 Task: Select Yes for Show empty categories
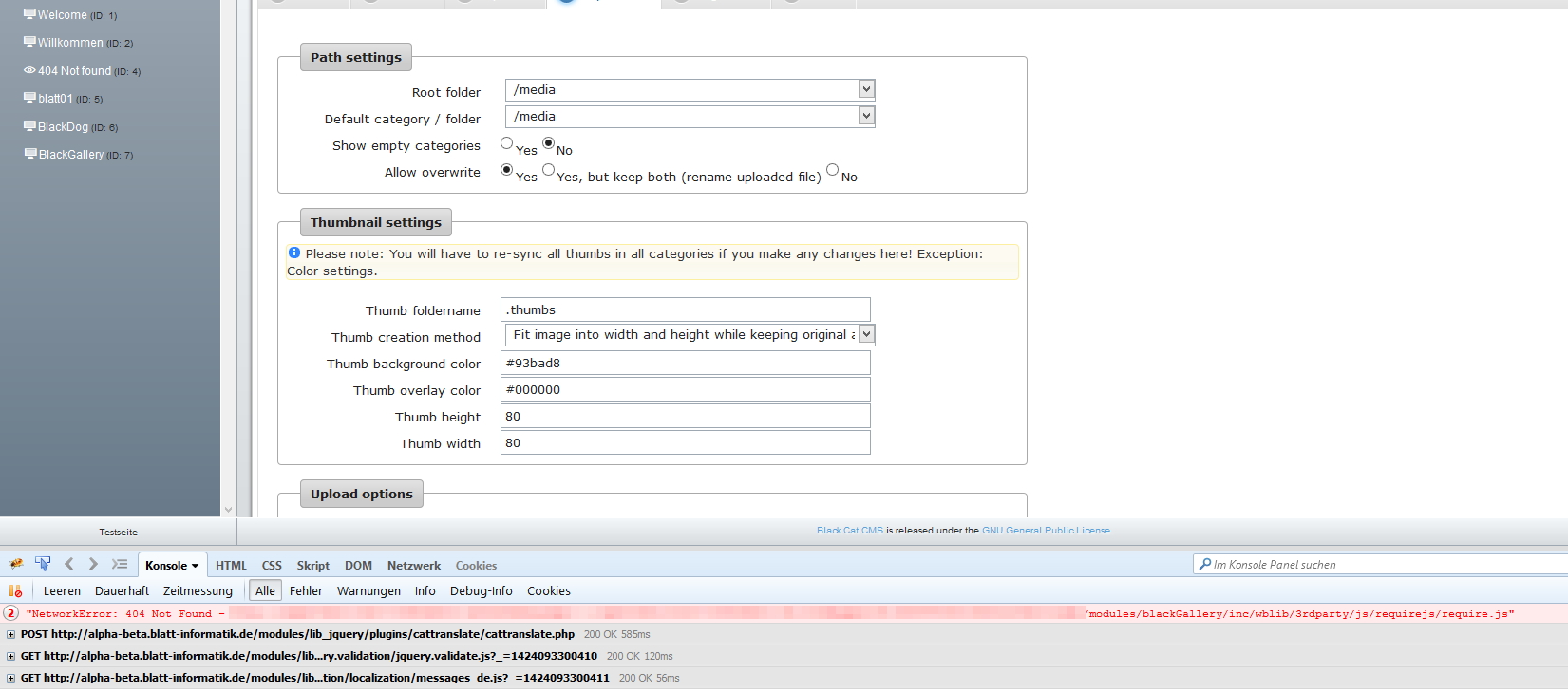coord(506,143)
